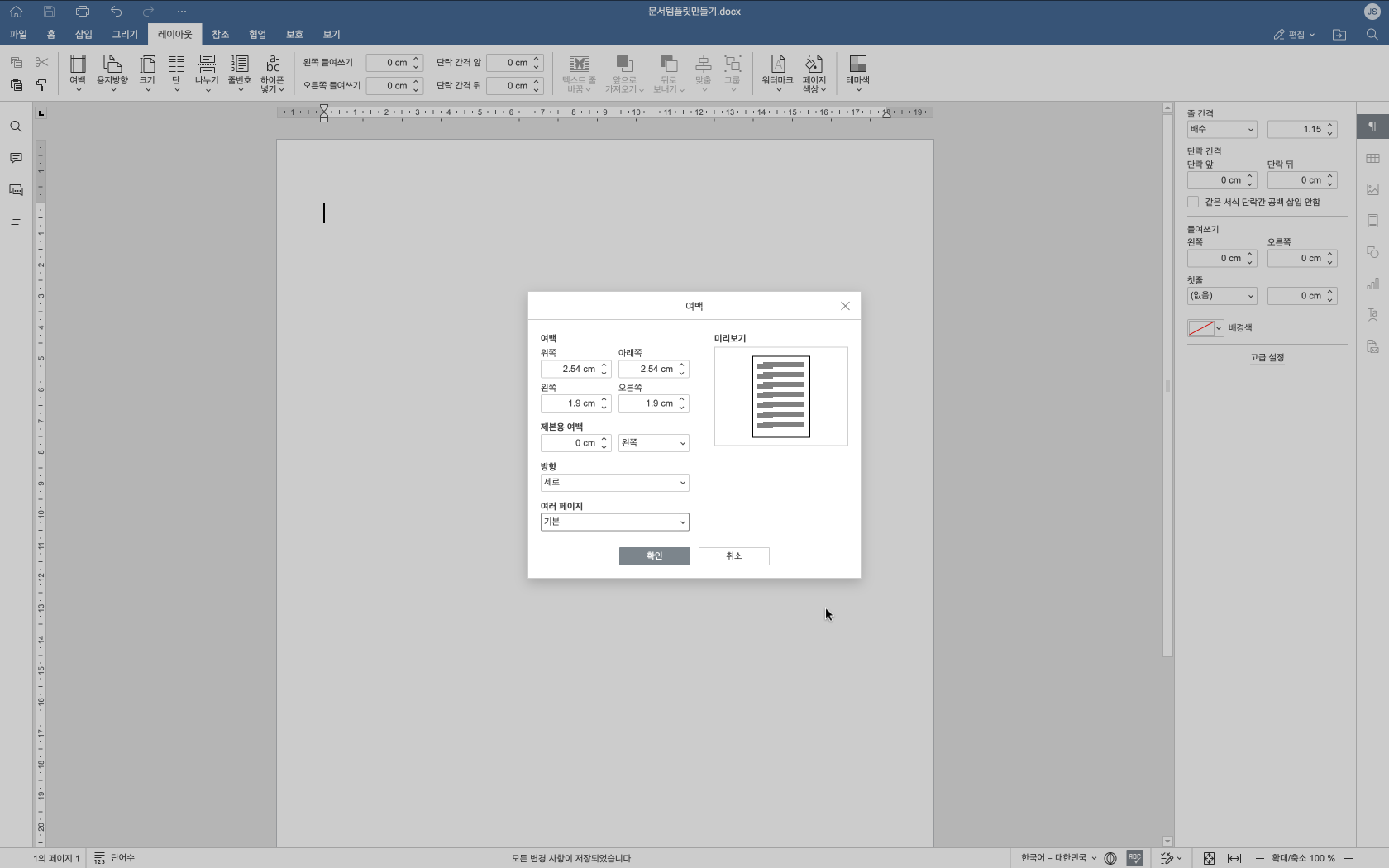Open image settings icon in right sidebar

click(1372, 189)
